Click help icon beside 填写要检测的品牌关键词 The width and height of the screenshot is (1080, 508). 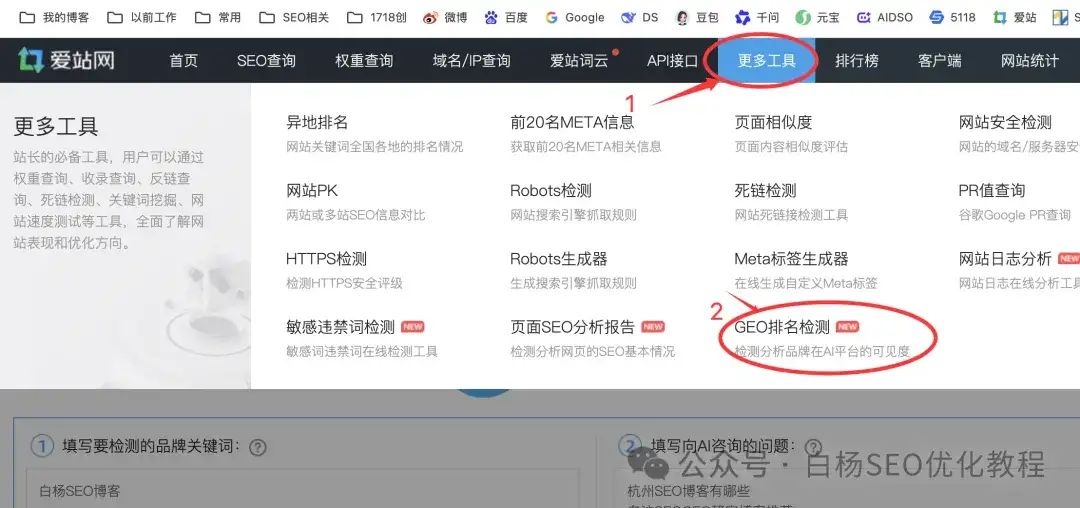[258, 447]
